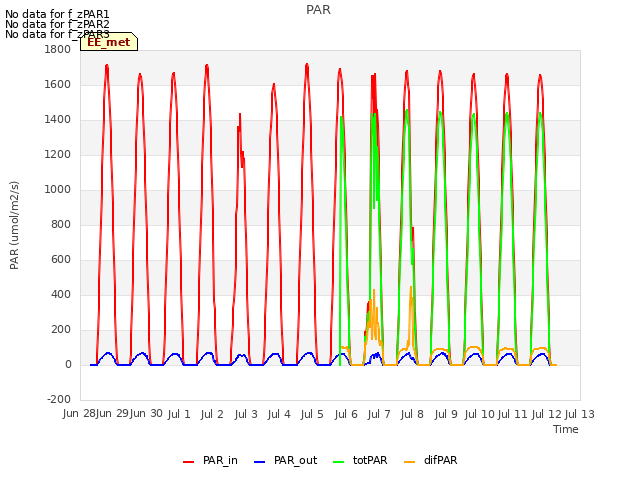Click the Jul 9 x-axis date label
This screenshot has width=640, height=480.
446,414
